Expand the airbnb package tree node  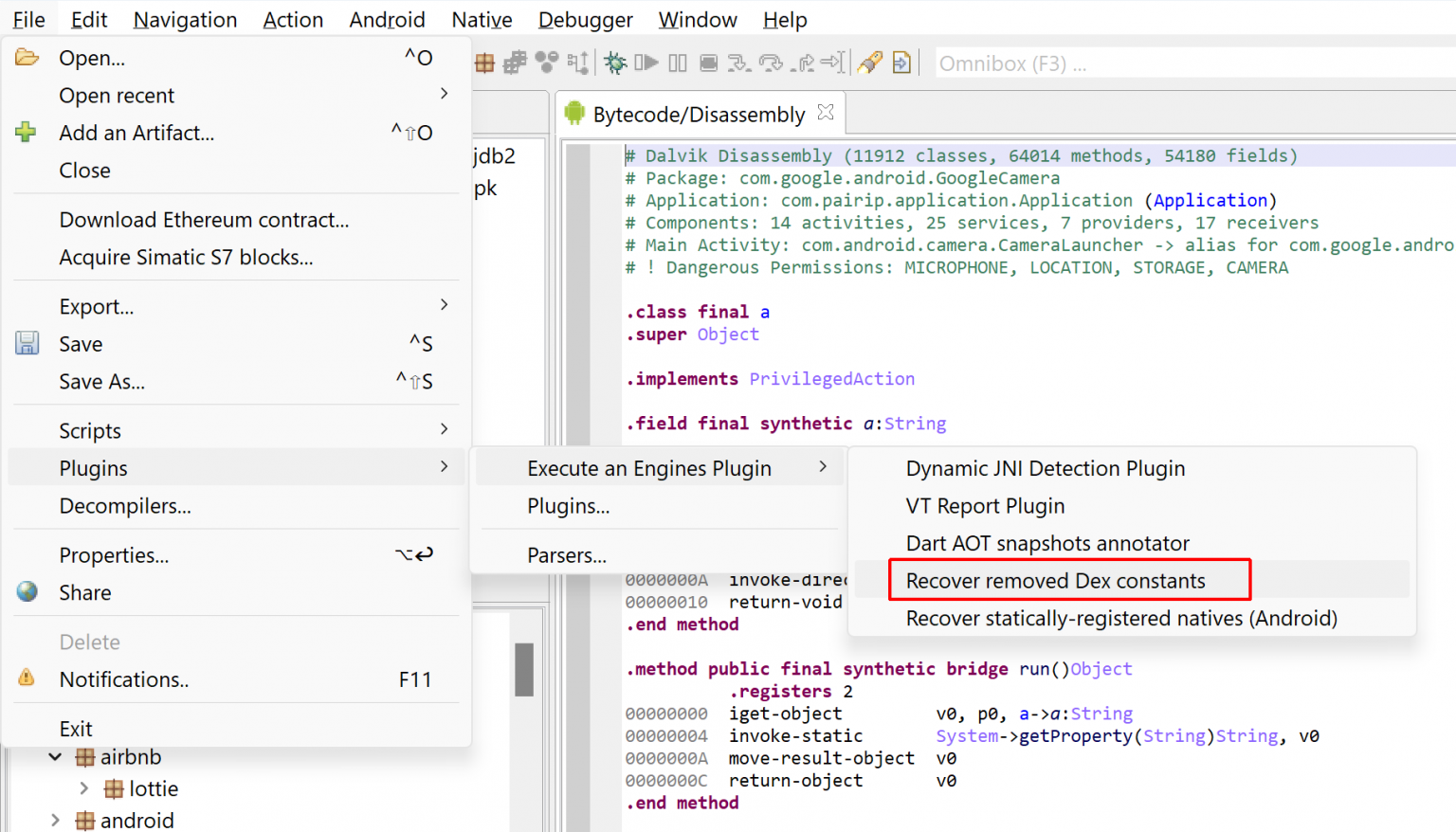tap(55, 756)
